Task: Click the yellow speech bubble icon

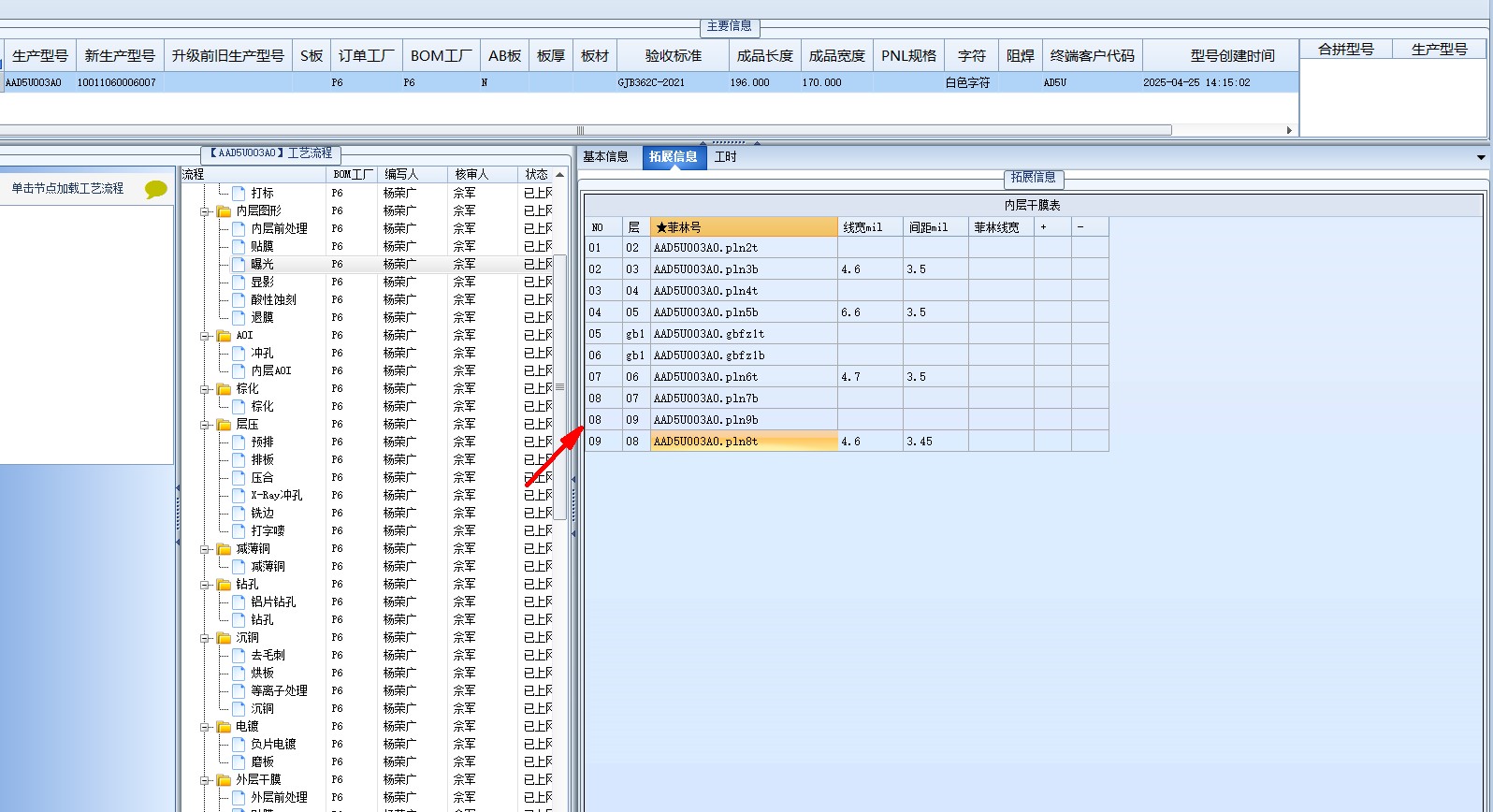Action: pos(156,189)
